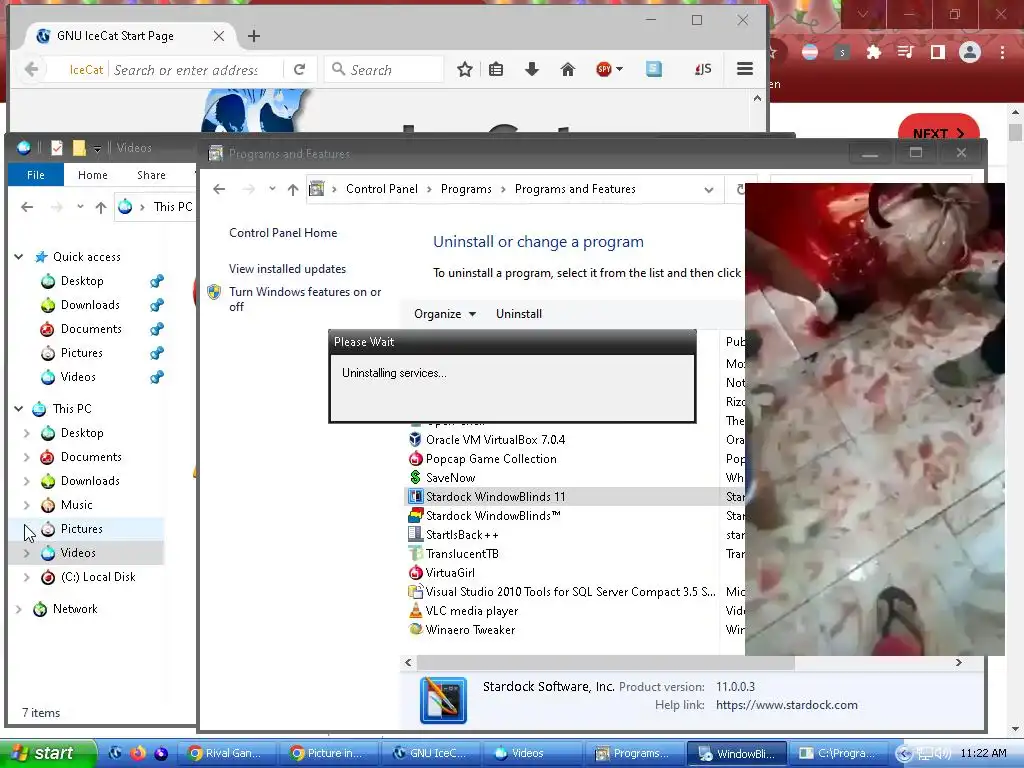Go to IceCat home page icon
Screen dimensions: 1024x768
click(568, 69)
